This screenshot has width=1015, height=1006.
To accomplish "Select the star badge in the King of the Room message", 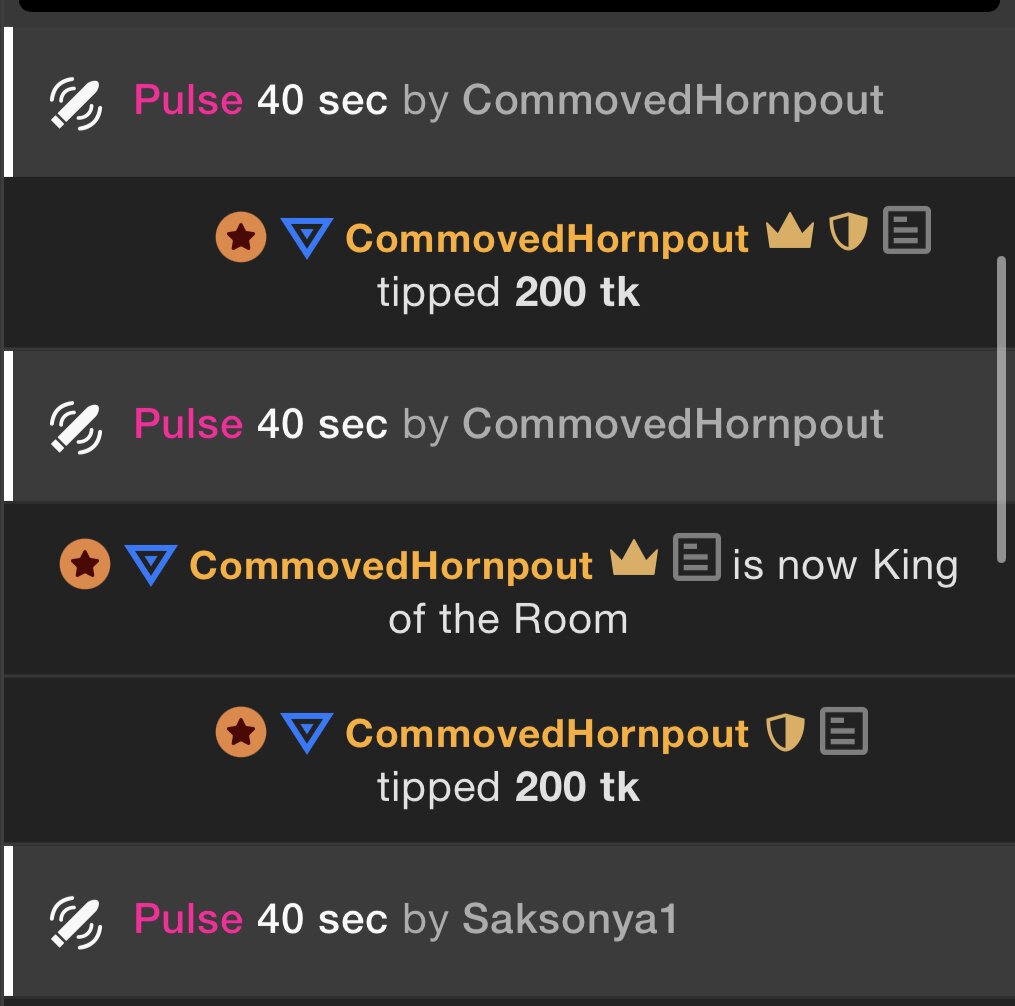I will 85,564.
